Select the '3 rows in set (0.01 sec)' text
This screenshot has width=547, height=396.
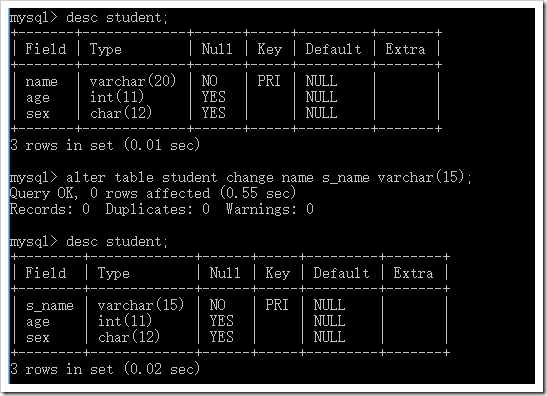pos(105,145)
